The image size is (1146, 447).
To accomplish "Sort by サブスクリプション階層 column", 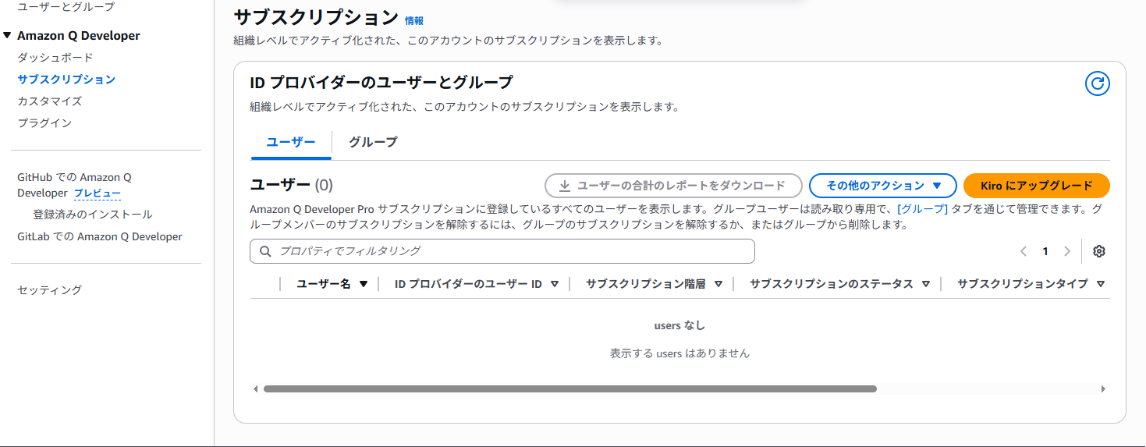I will pyautogui.click(x=719, y=284).
